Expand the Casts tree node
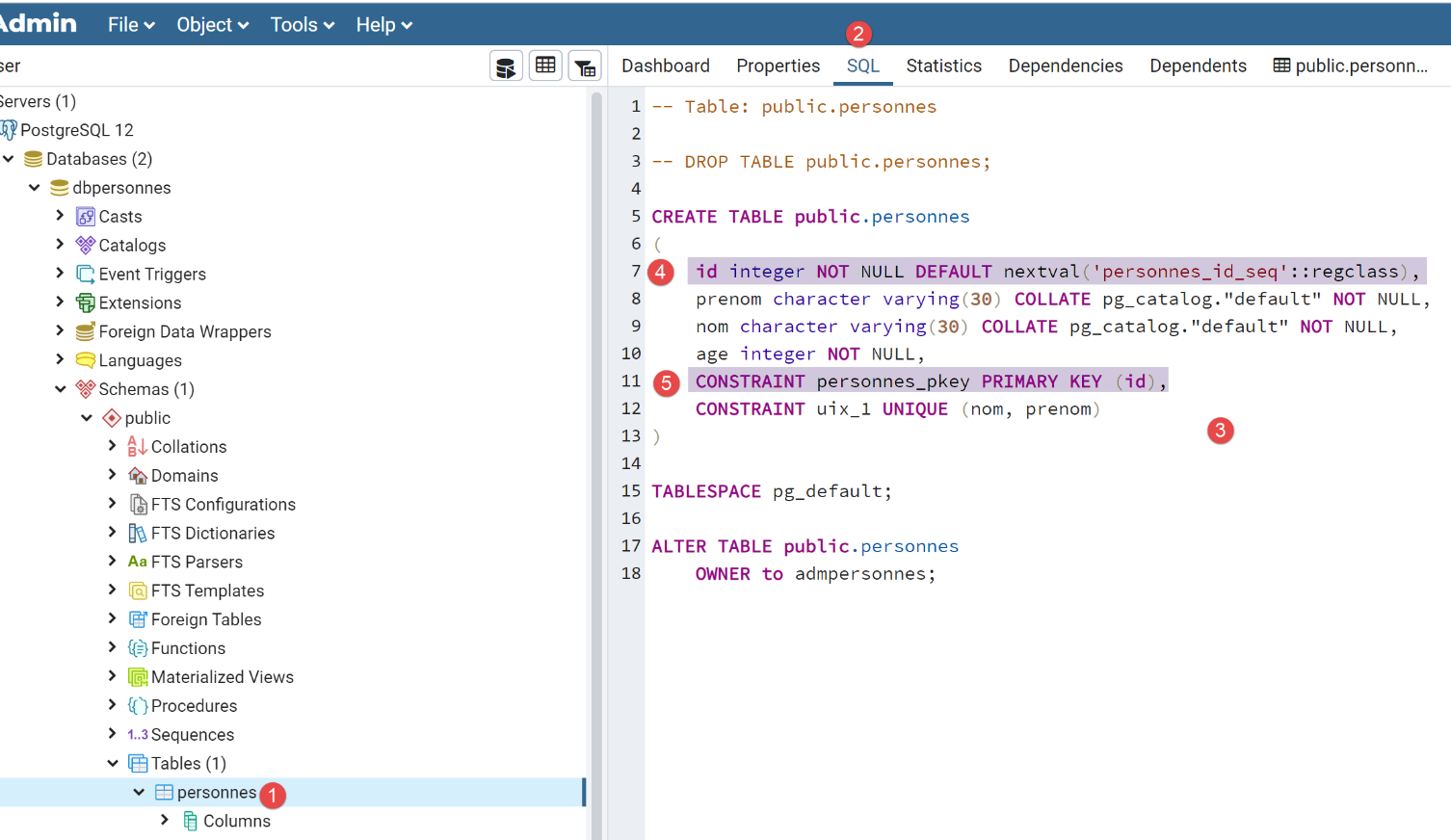This screenshot has width=1451, height=840. pyautogui.click(x=60, y=216)
